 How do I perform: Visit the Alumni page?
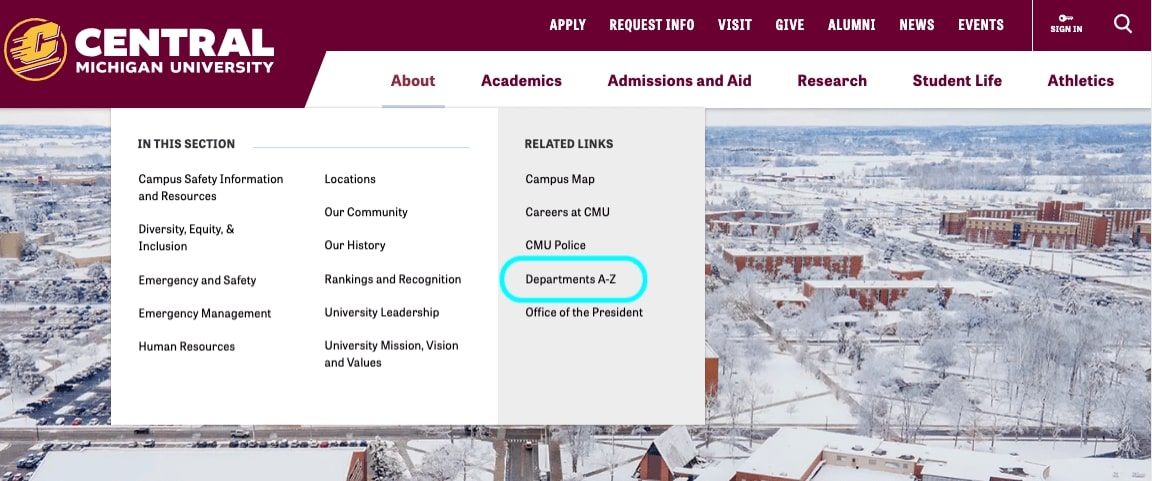coord(851,25)
